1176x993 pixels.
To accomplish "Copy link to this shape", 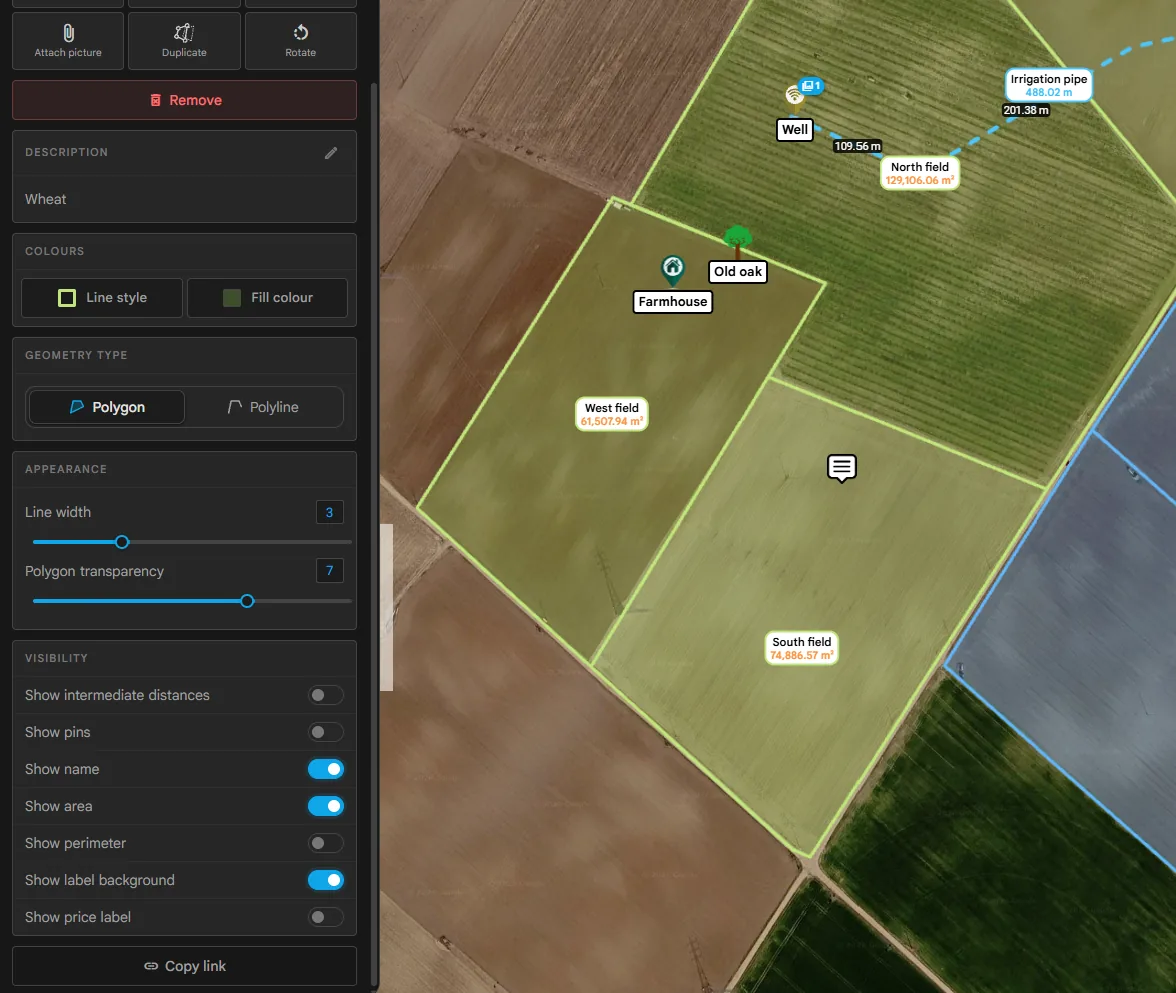I will pyautogui.click(x=184, y=966).
